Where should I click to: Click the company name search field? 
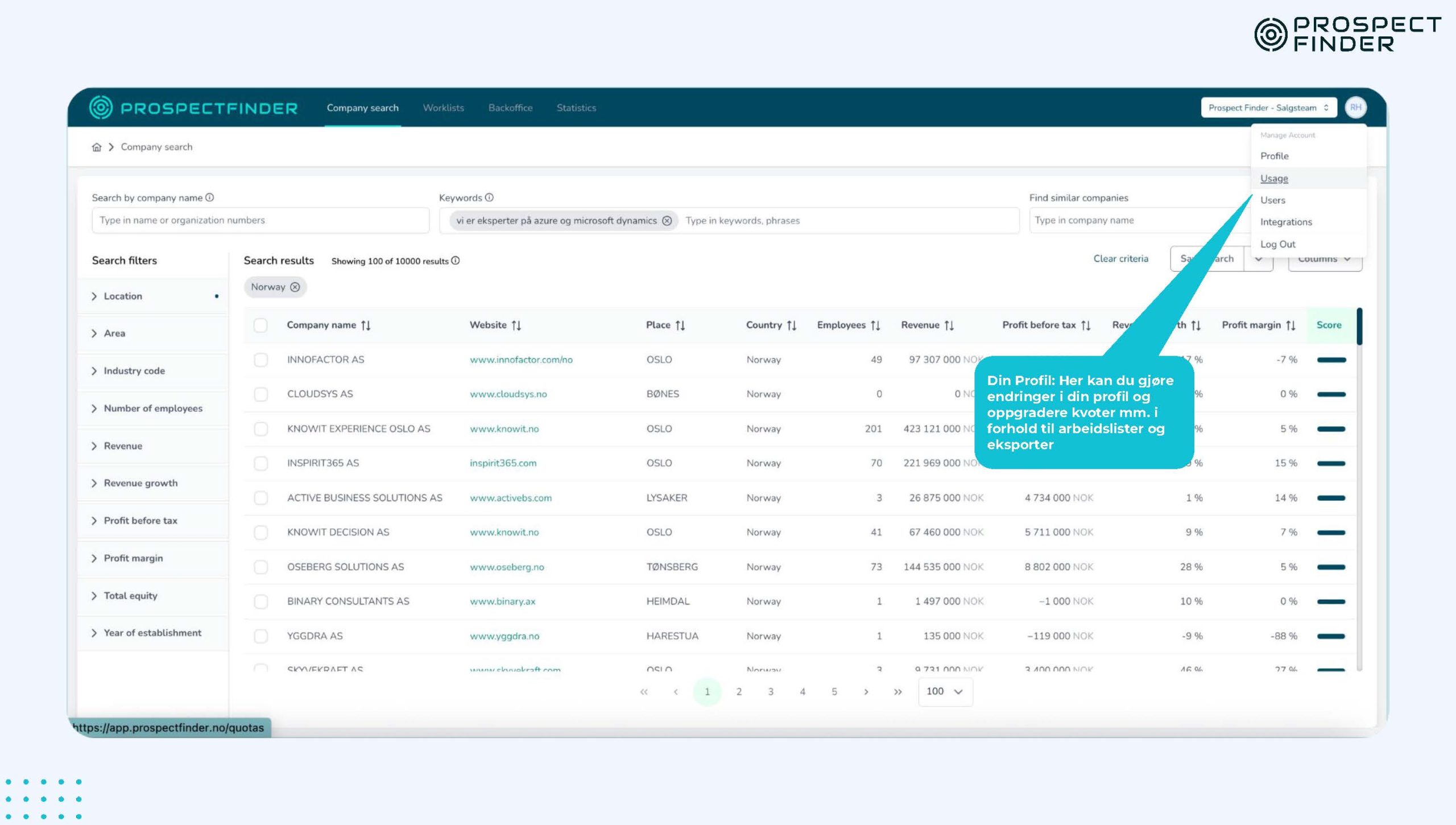[x=260, y=220]
